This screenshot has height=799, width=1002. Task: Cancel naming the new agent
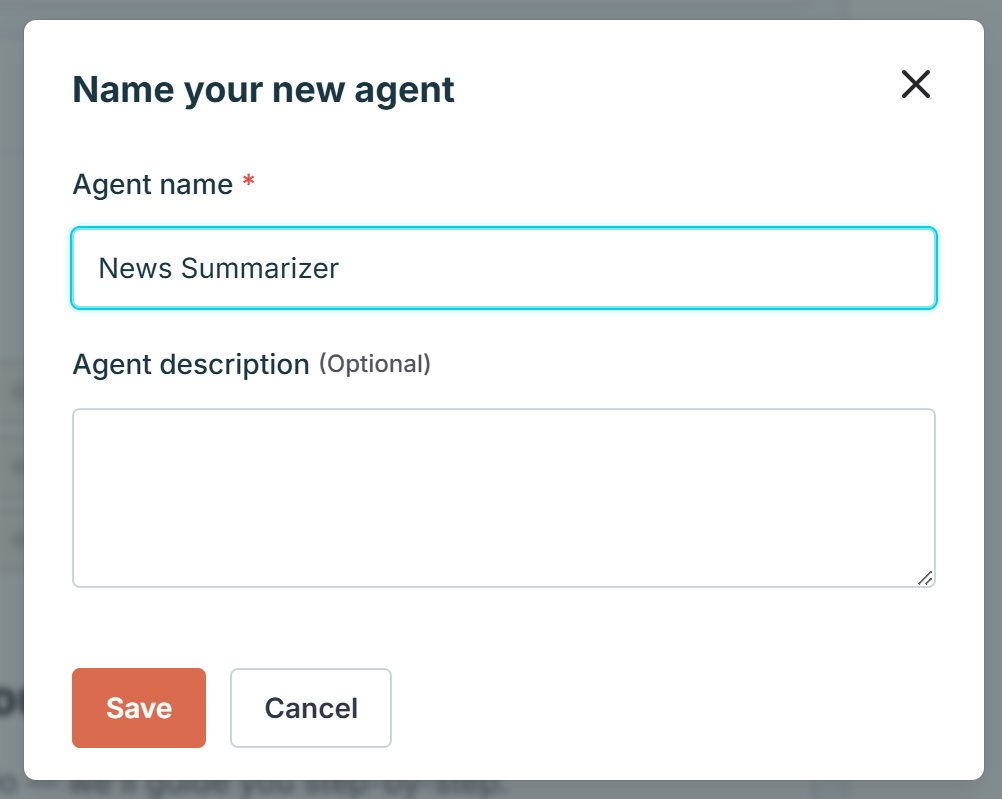point(310,708)
